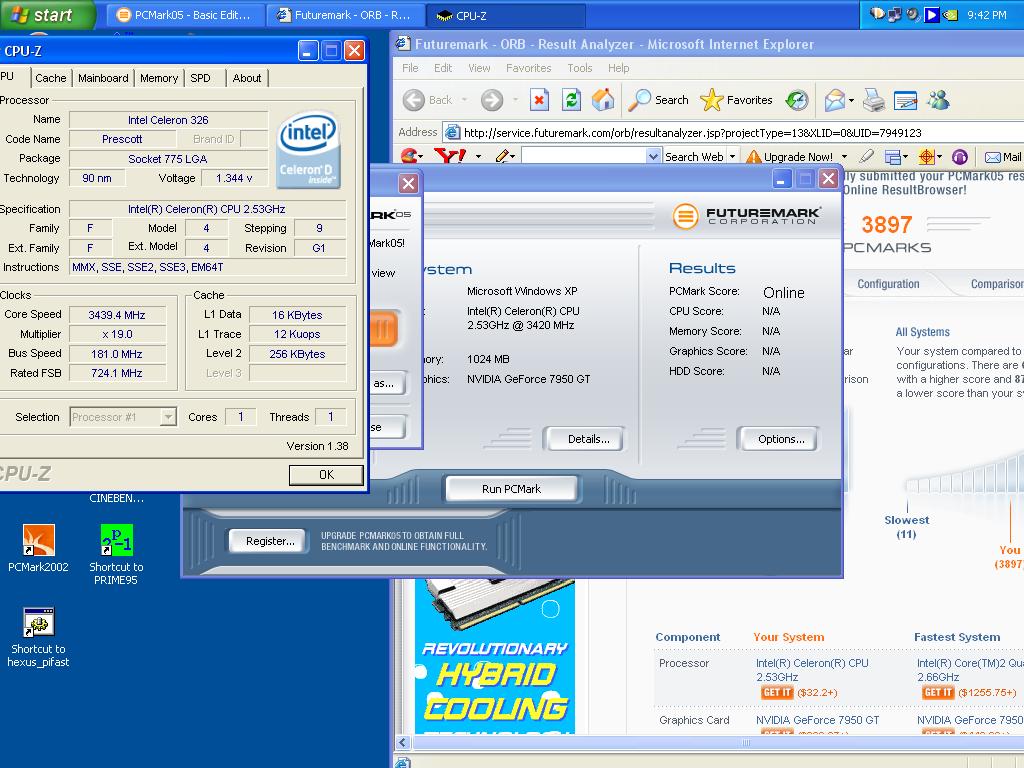Expand the Yahoo search box dropdown arrow
Viewport: 1024px width, 768px height.
pyautogui.click(x=653, y=157)
